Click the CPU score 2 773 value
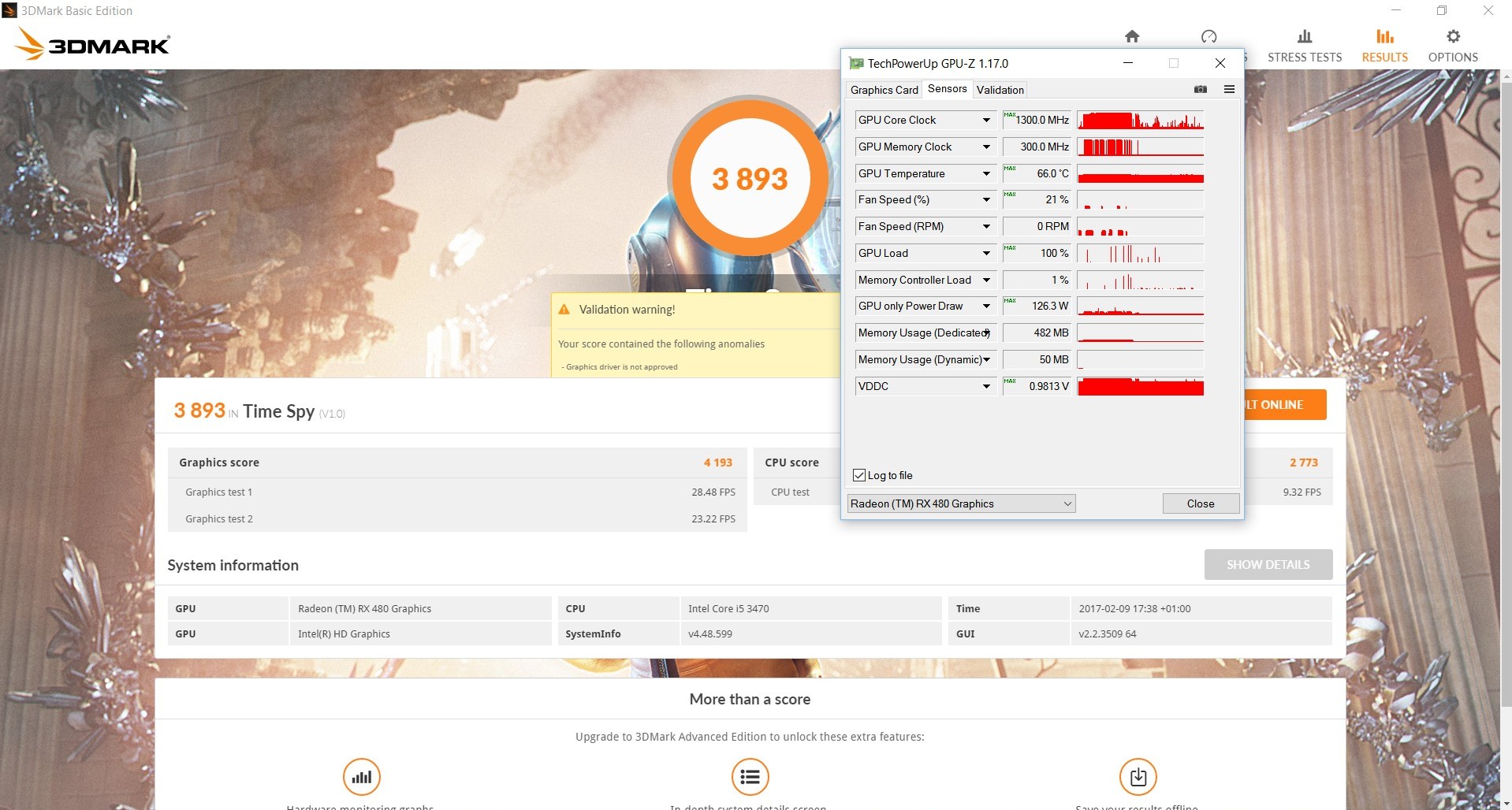This screenshot has width=1512, height=810. 1303,463
